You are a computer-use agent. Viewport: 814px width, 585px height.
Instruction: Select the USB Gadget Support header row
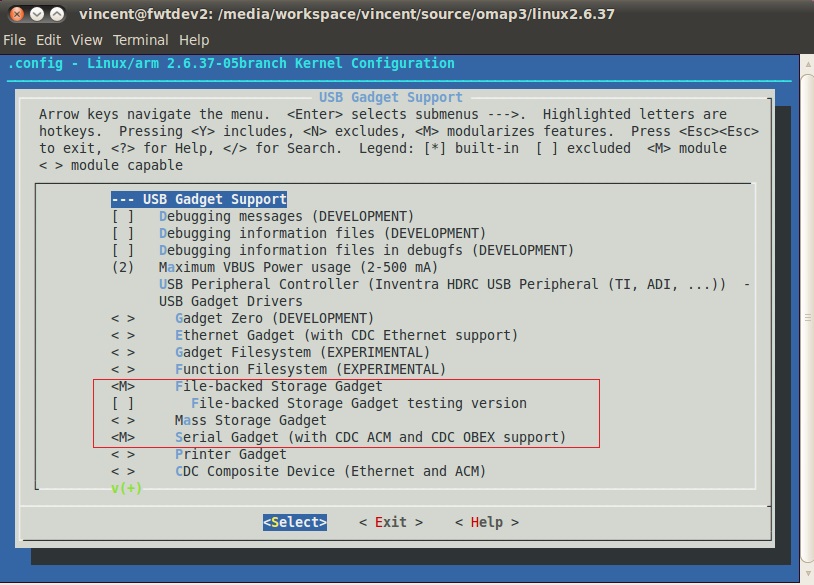(x=199, y=199)
